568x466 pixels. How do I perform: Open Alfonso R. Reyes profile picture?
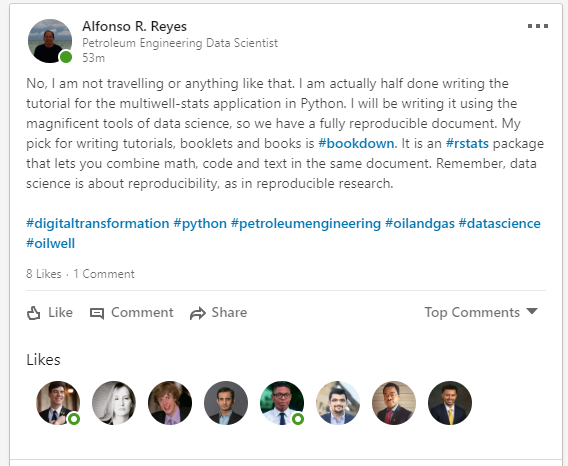tap(50, 41)
